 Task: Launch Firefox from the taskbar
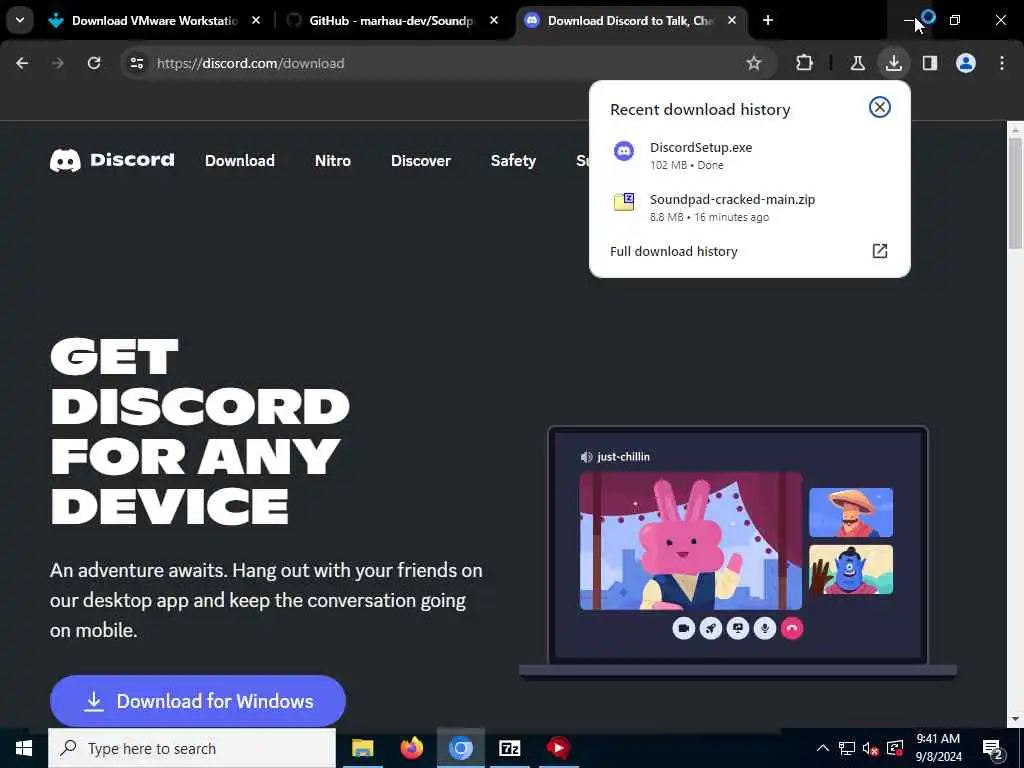click(x=411, y=748)
